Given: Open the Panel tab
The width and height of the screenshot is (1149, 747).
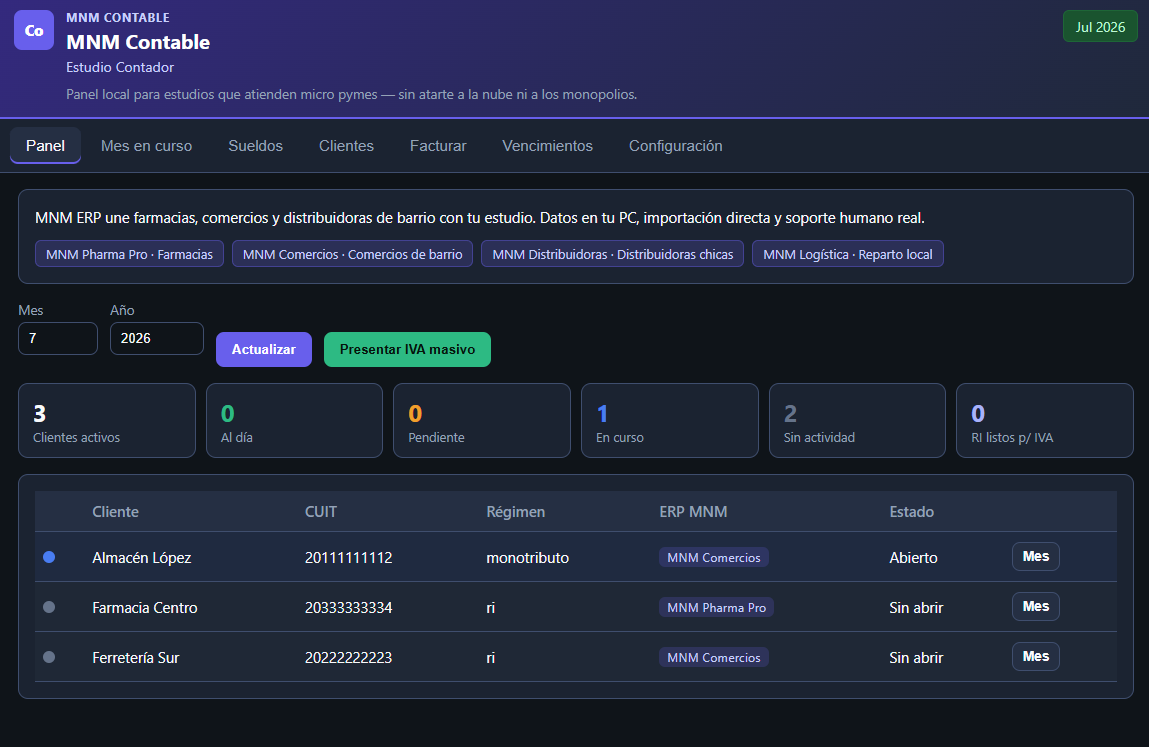Looking at the screenshot, I should (x=45, y=146).
